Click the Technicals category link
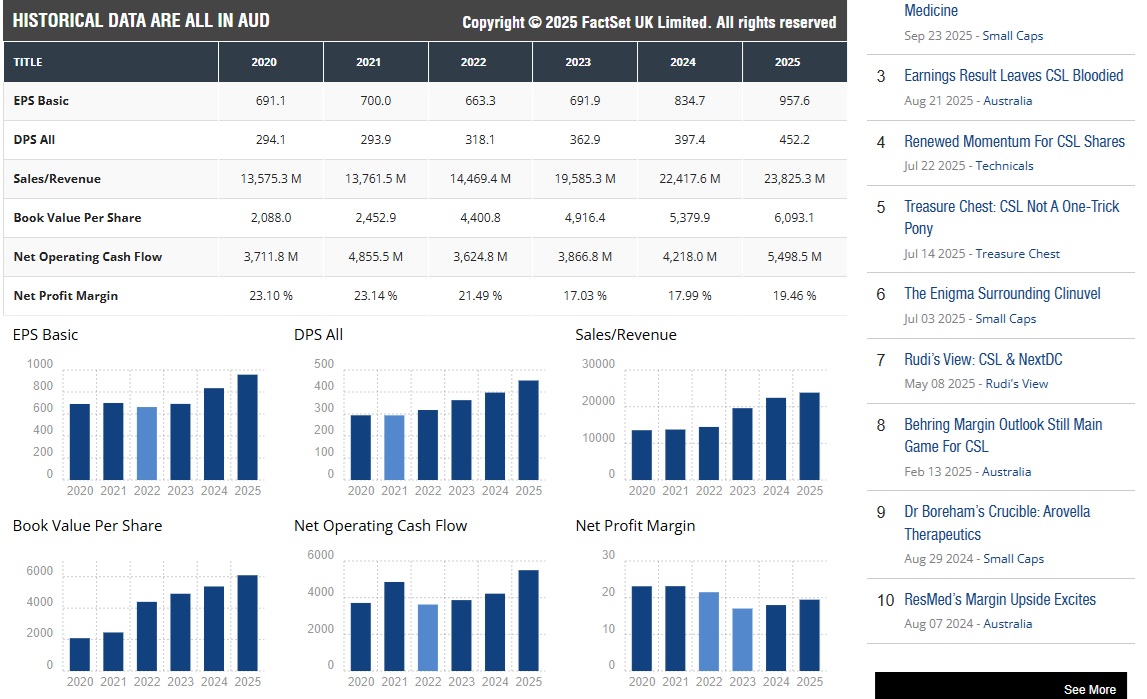 [x=1004, y=166]
